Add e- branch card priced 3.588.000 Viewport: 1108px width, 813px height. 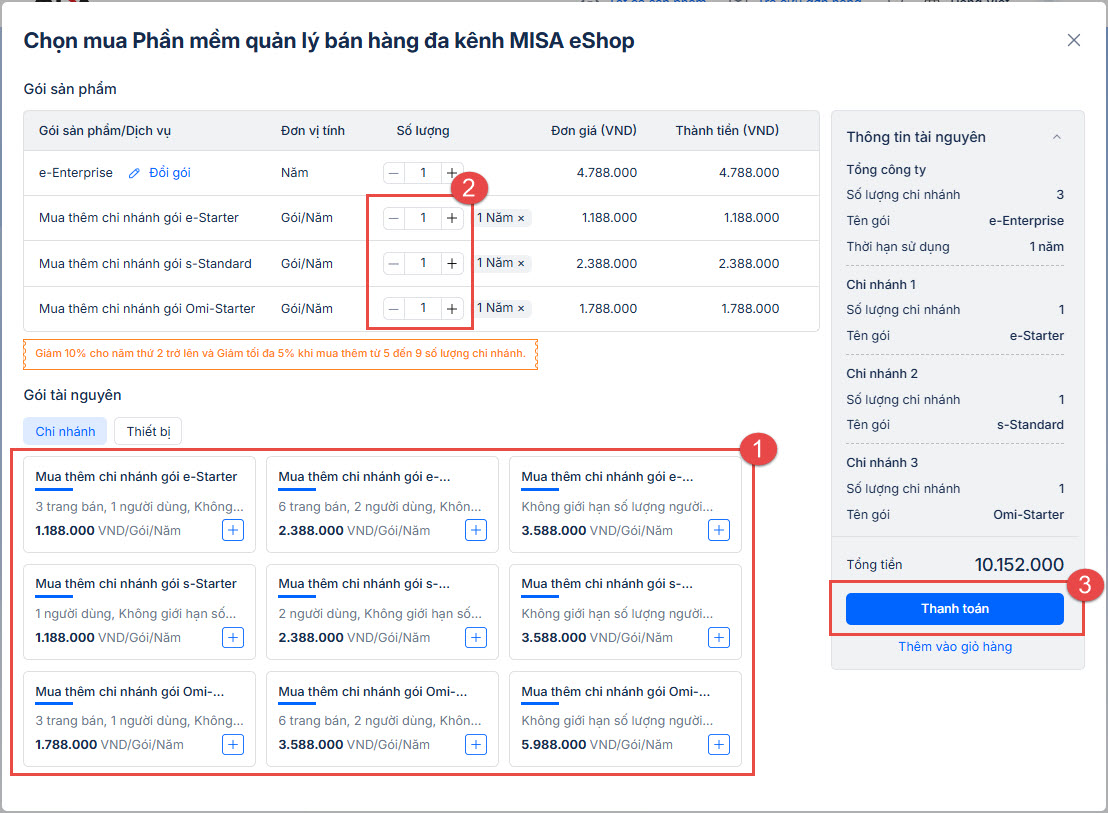(x=719, y=530)
